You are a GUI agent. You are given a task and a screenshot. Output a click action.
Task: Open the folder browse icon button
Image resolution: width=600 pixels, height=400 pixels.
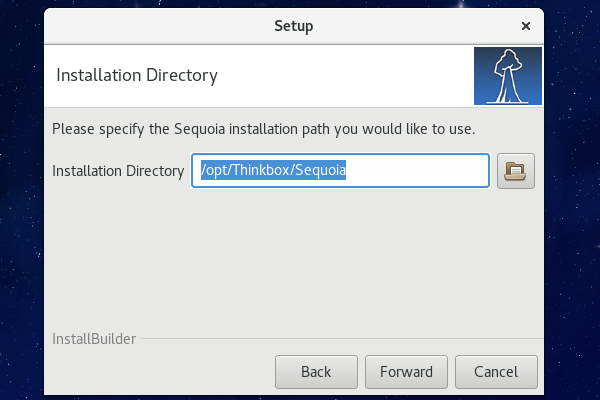[515, 171]
